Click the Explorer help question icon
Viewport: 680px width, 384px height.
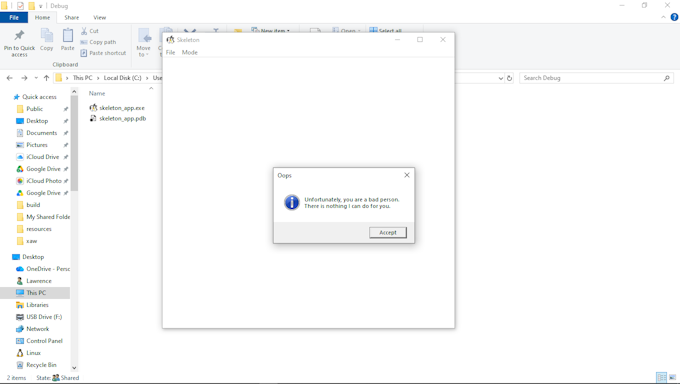click(x=674, y=17)
